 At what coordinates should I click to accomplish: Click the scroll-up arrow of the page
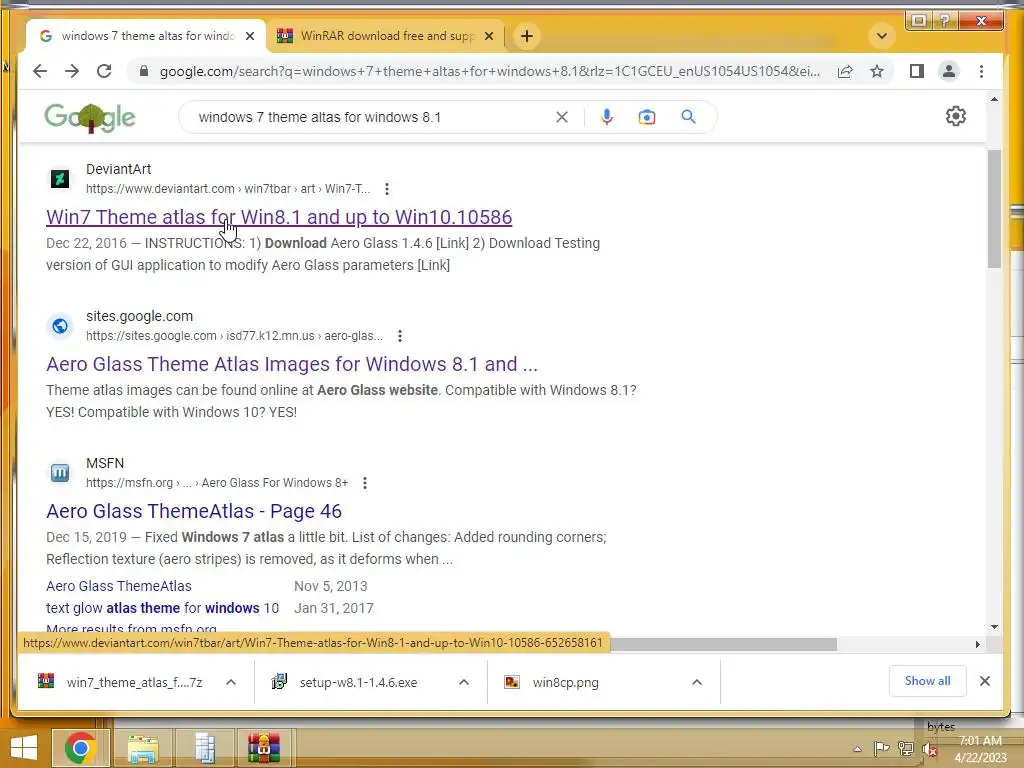pos(994,99)
